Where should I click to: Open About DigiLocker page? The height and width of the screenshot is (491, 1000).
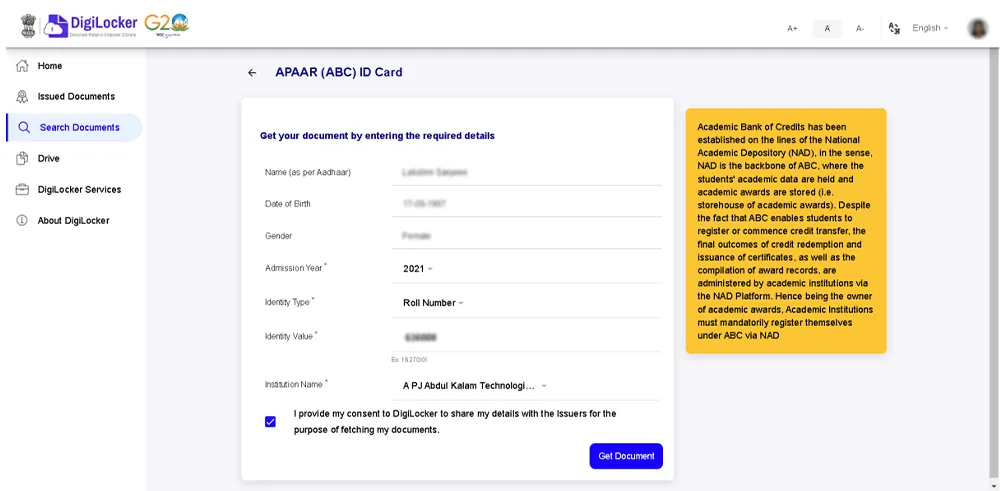click(x=74, y=221)
